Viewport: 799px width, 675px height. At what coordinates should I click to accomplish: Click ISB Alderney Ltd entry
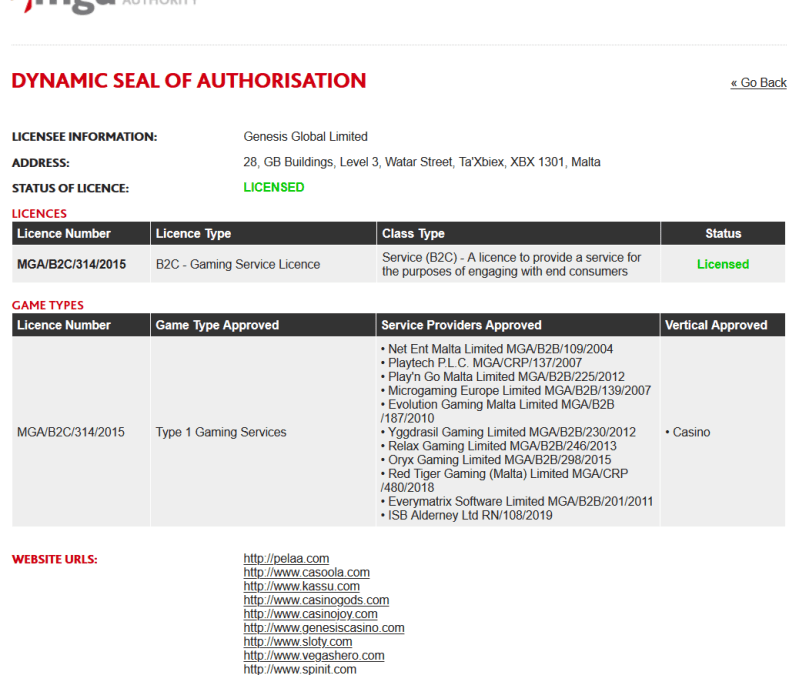pos(466,515)
